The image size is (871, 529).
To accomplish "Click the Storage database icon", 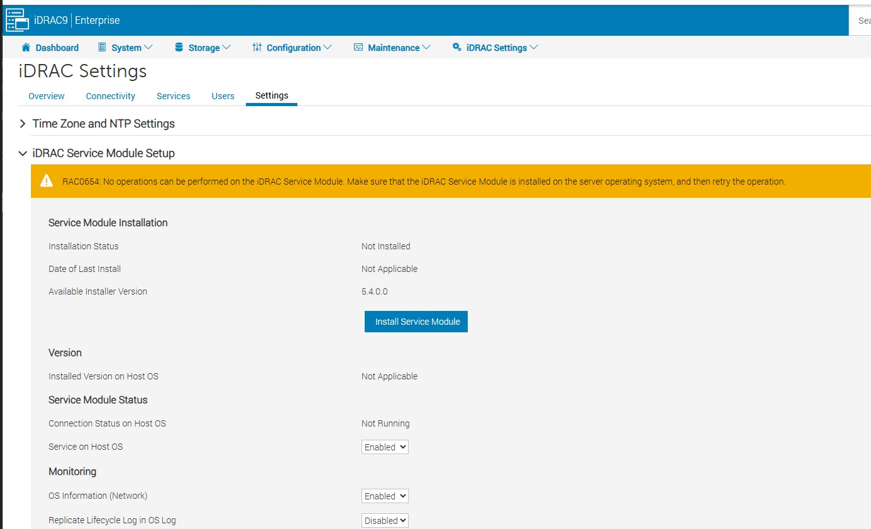I will point(179,47).
